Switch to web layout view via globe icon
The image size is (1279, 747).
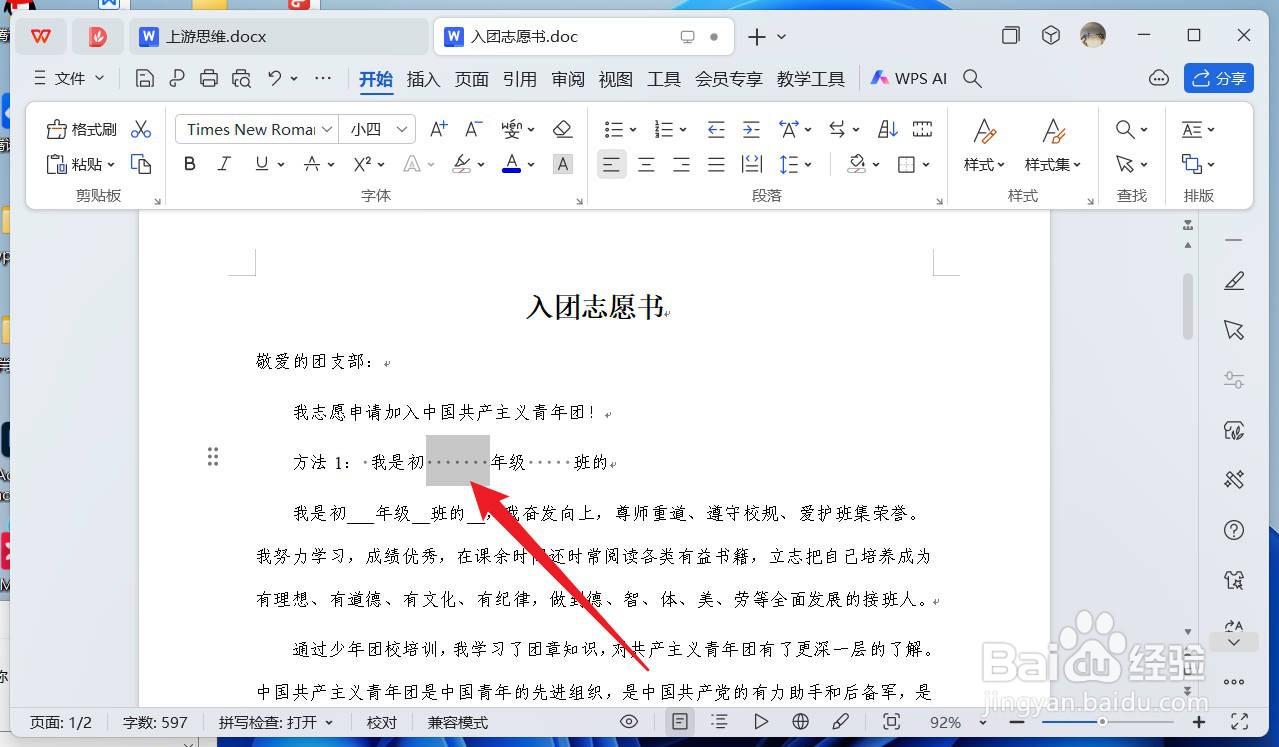(799, 721)
